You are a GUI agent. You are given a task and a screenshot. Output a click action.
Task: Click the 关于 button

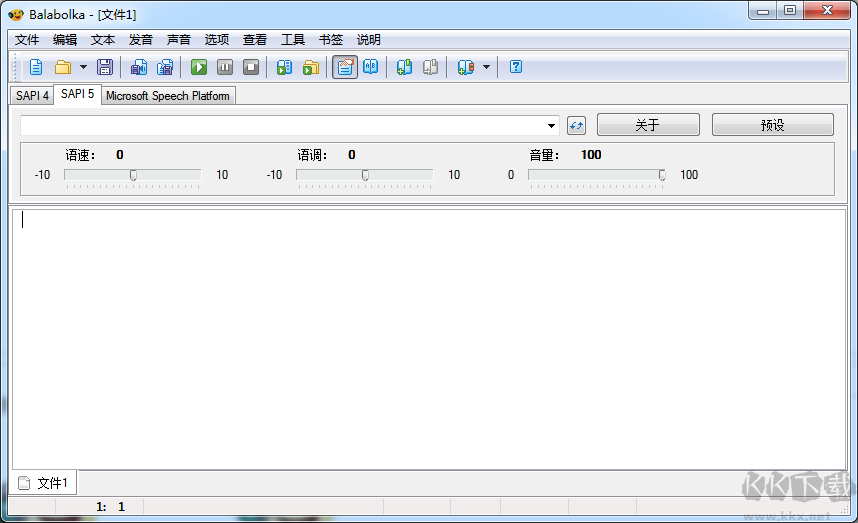[x=647, y=125]
